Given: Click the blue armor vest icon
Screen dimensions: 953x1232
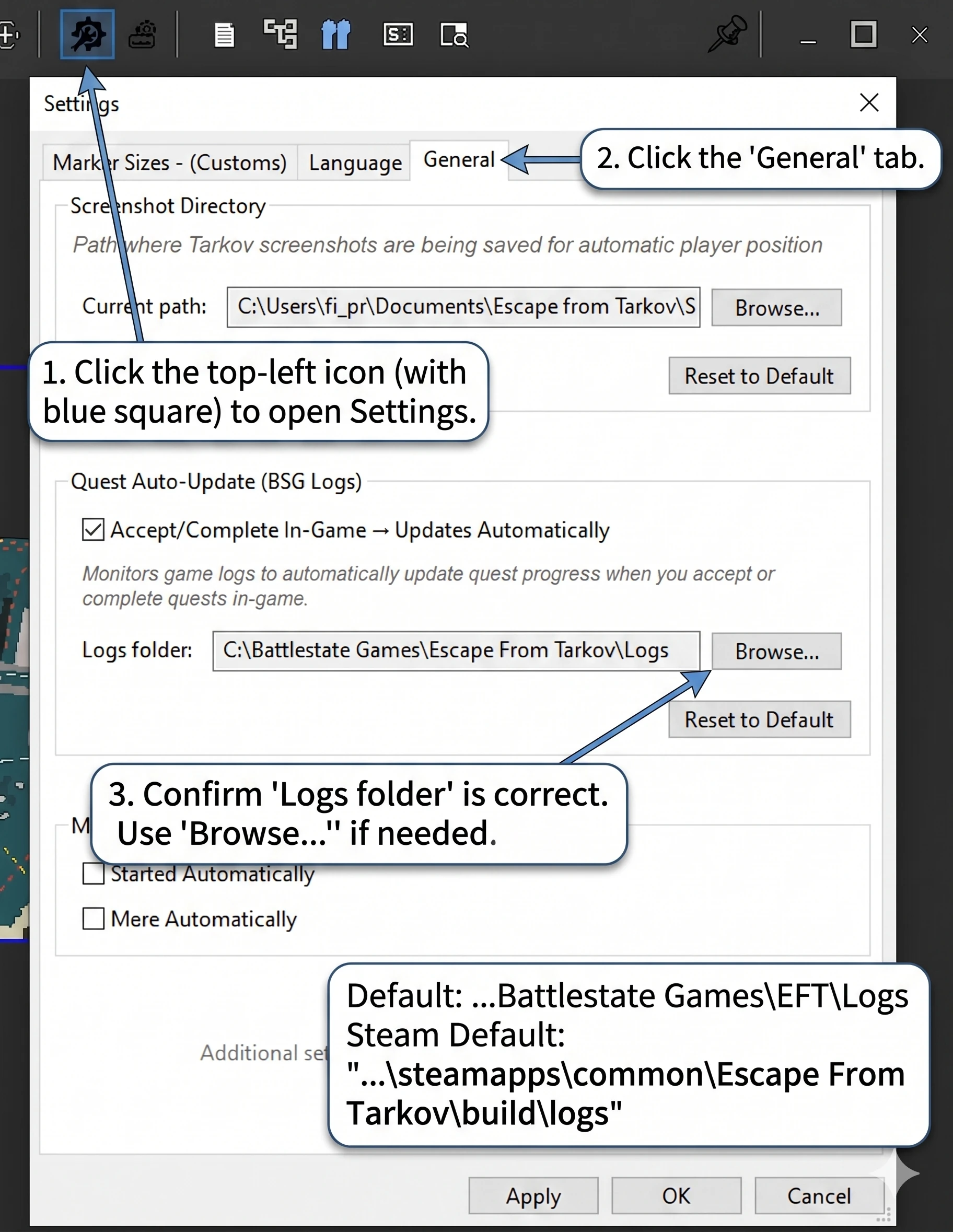Looking at the screenshot, I should tap(336, 34).
